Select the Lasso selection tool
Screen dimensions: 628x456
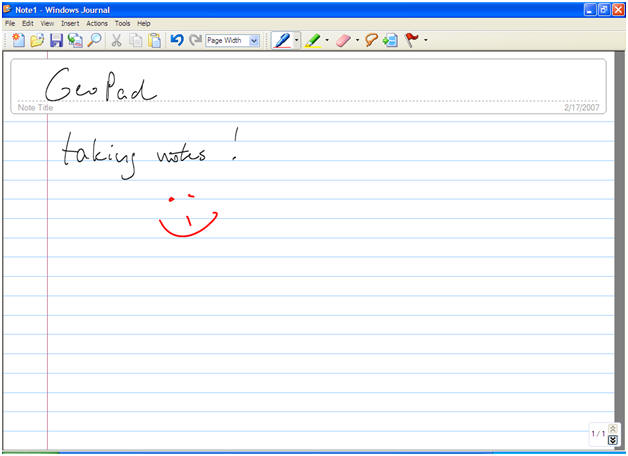371,41
